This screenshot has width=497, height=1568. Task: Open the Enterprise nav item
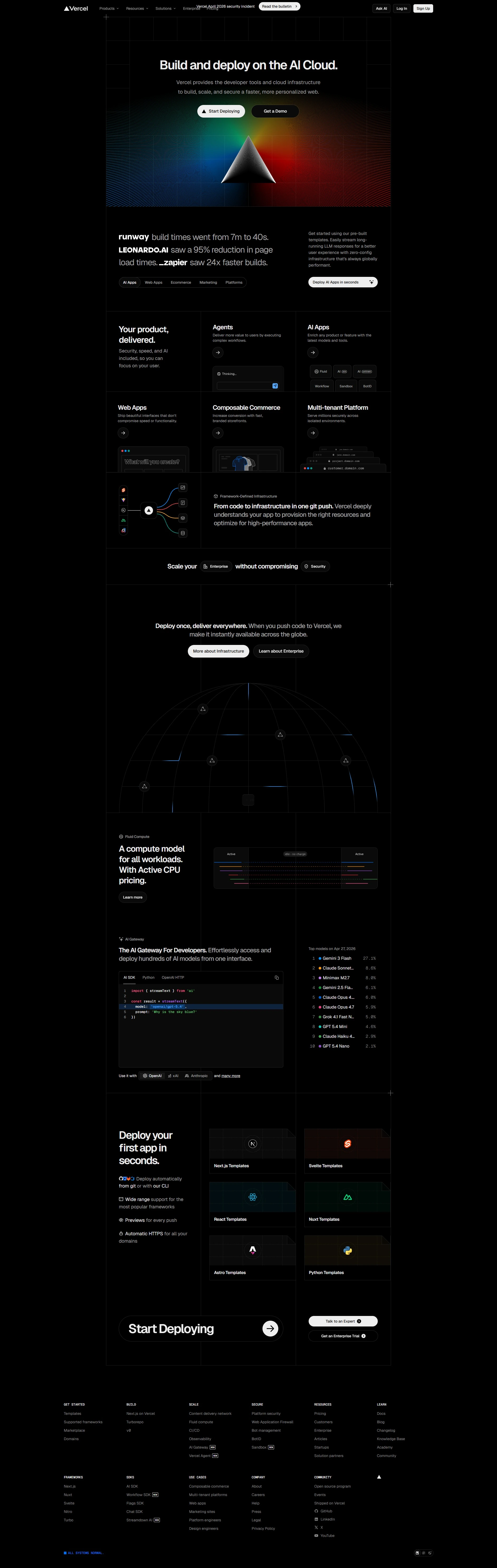(191, 8)
